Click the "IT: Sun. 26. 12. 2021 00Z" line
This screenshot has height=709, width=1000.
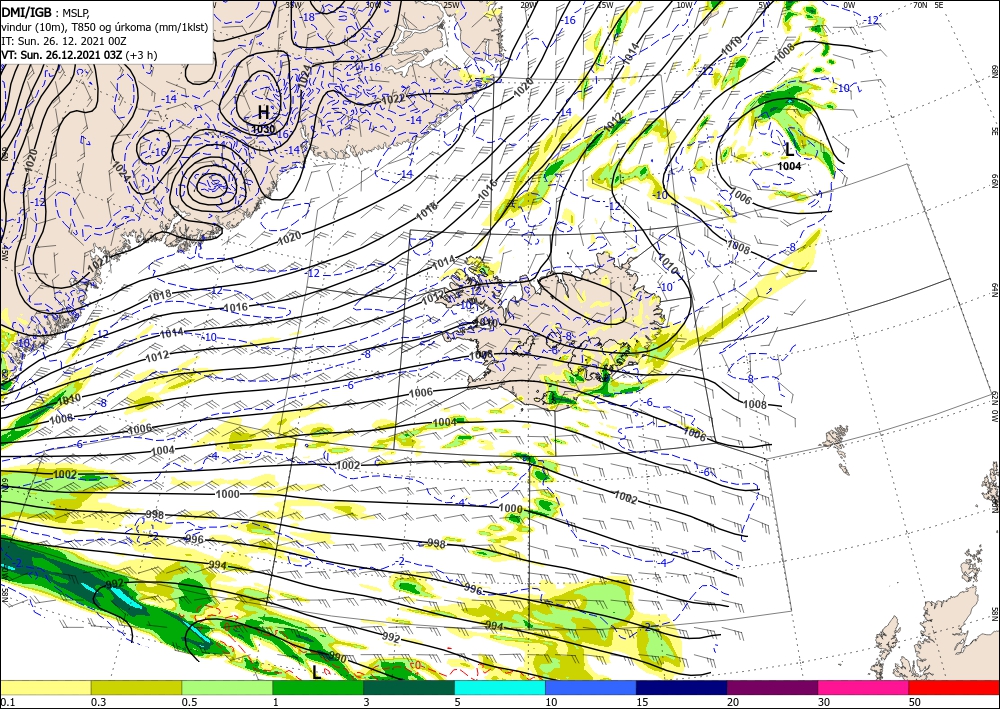[x=64, y=41]
